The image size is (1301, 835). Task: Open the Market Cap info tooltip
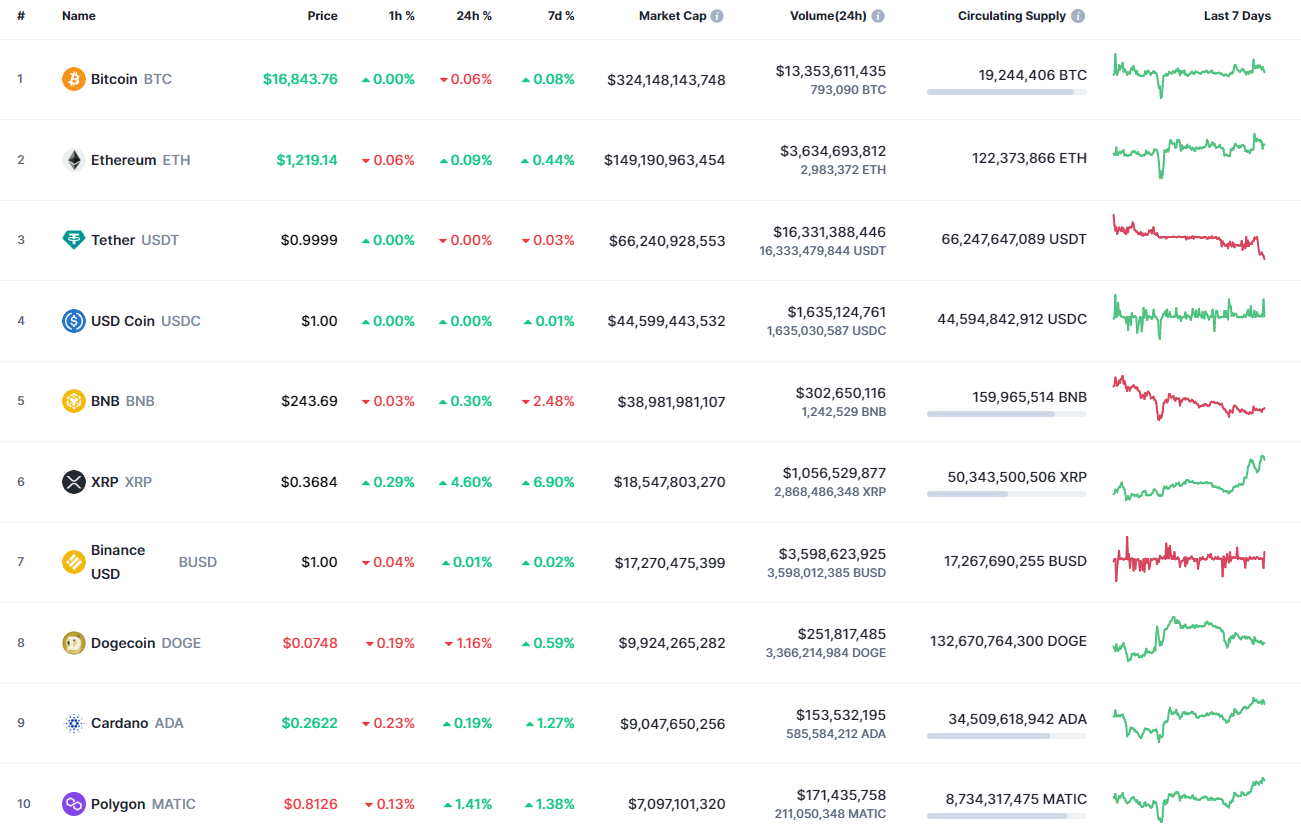[x=717, y=15]
